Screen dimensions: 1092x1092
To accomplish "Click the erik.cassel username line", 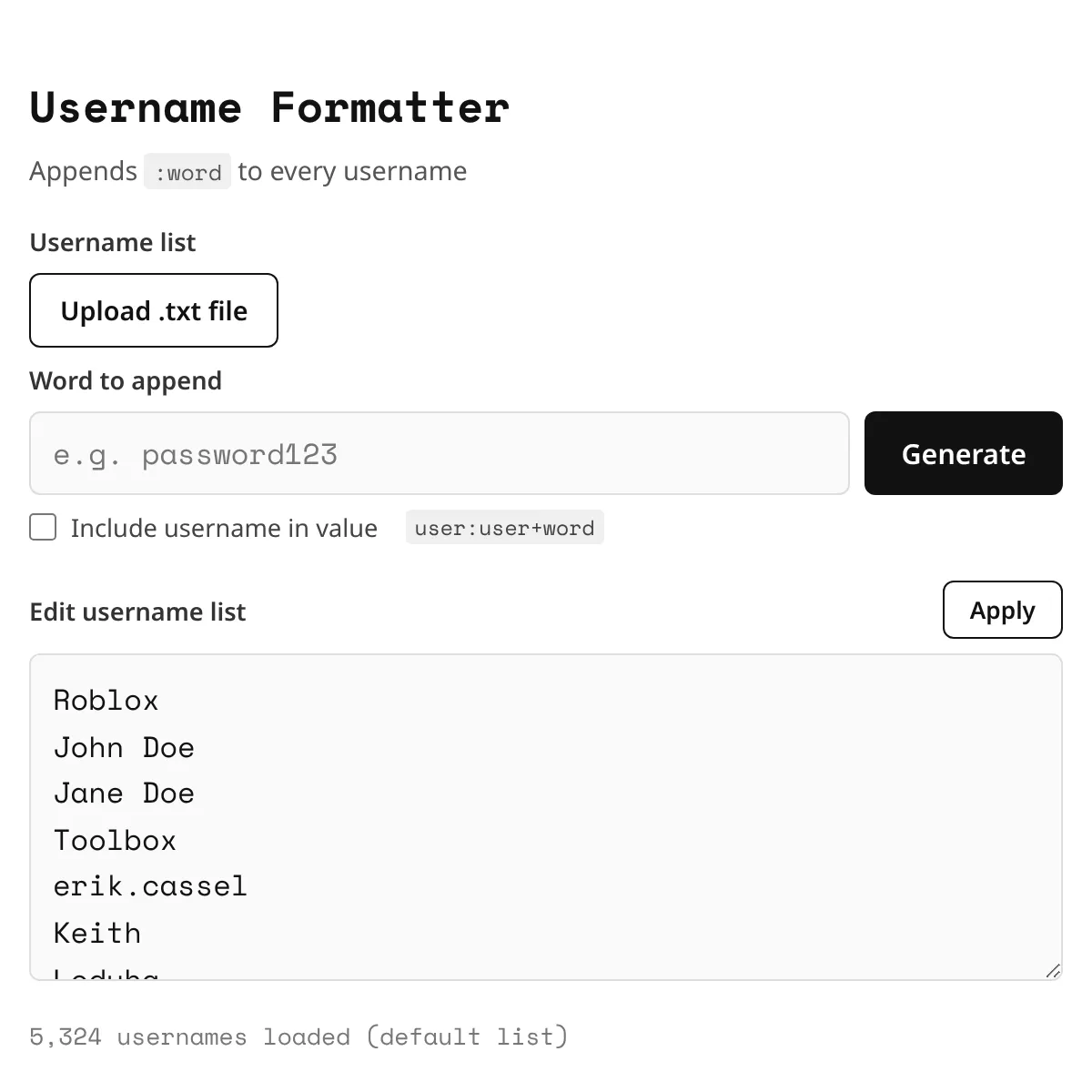I will click(150, 886).
